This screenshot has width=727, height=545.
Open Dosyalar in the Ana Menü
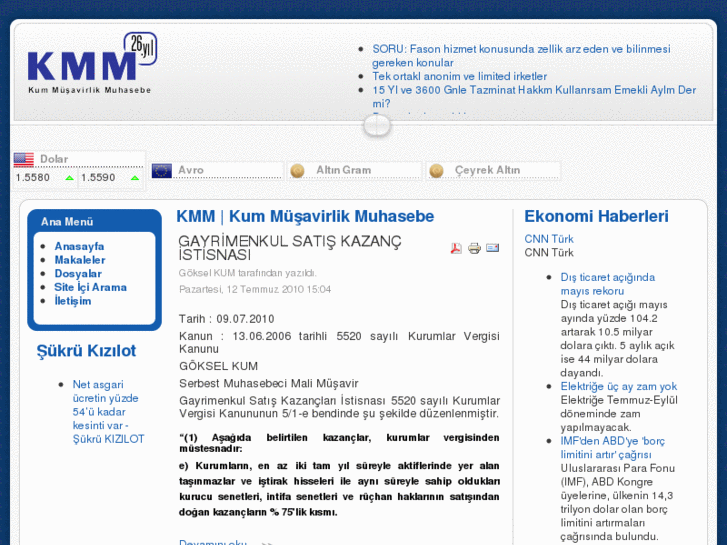(78, 274)
